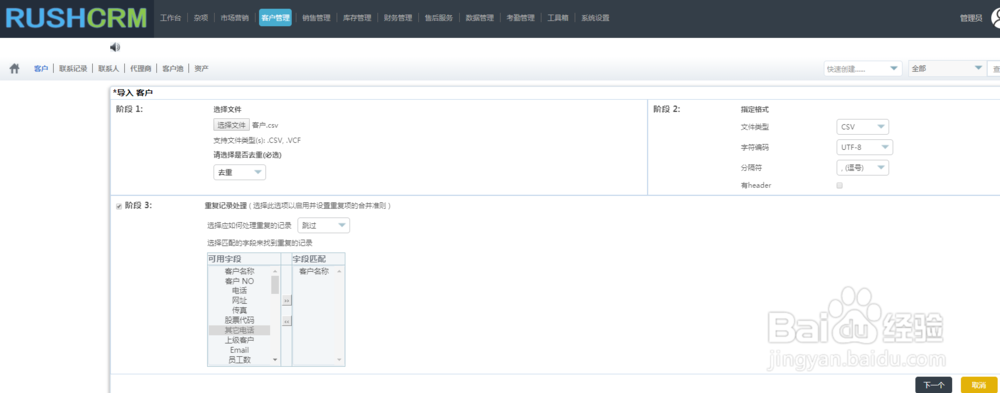The height and width of the screenshot is (393, 1000).
Task: Select 员工数 in available fields
Action: pos(239,360)
